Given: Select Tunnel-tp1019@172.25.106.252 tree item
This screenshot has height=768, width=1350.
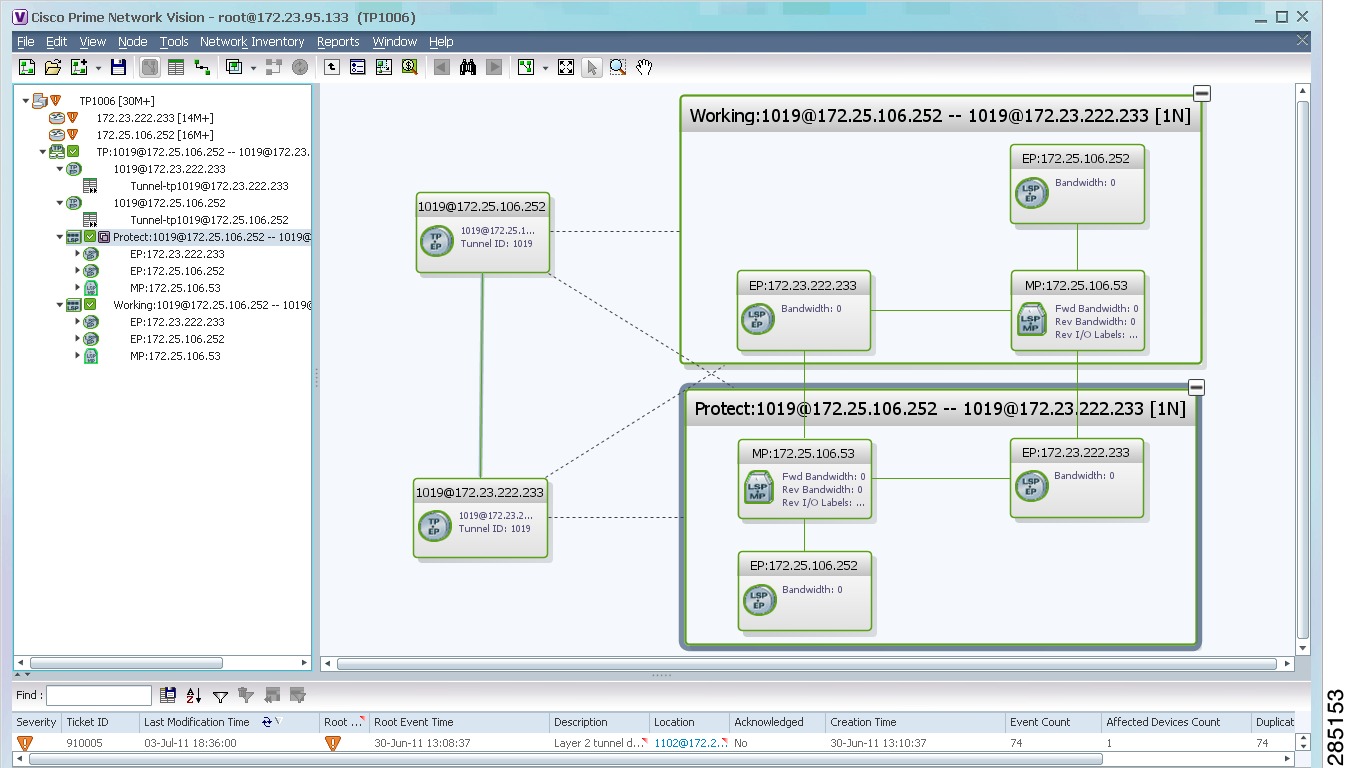Looking at the screenshot, I should [209, 220].
